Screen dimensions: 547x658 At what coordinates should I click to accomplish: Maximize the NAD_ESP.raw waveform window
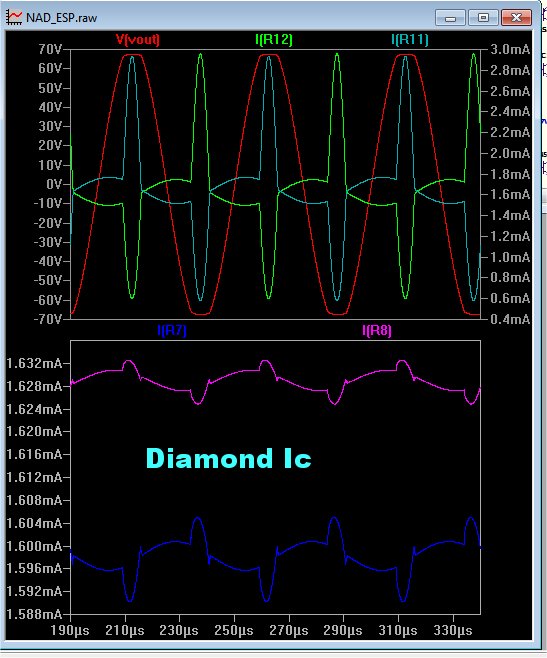483,18
